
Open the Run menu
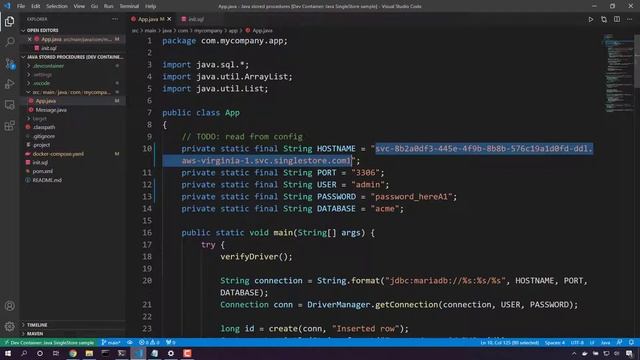[109, 6]
